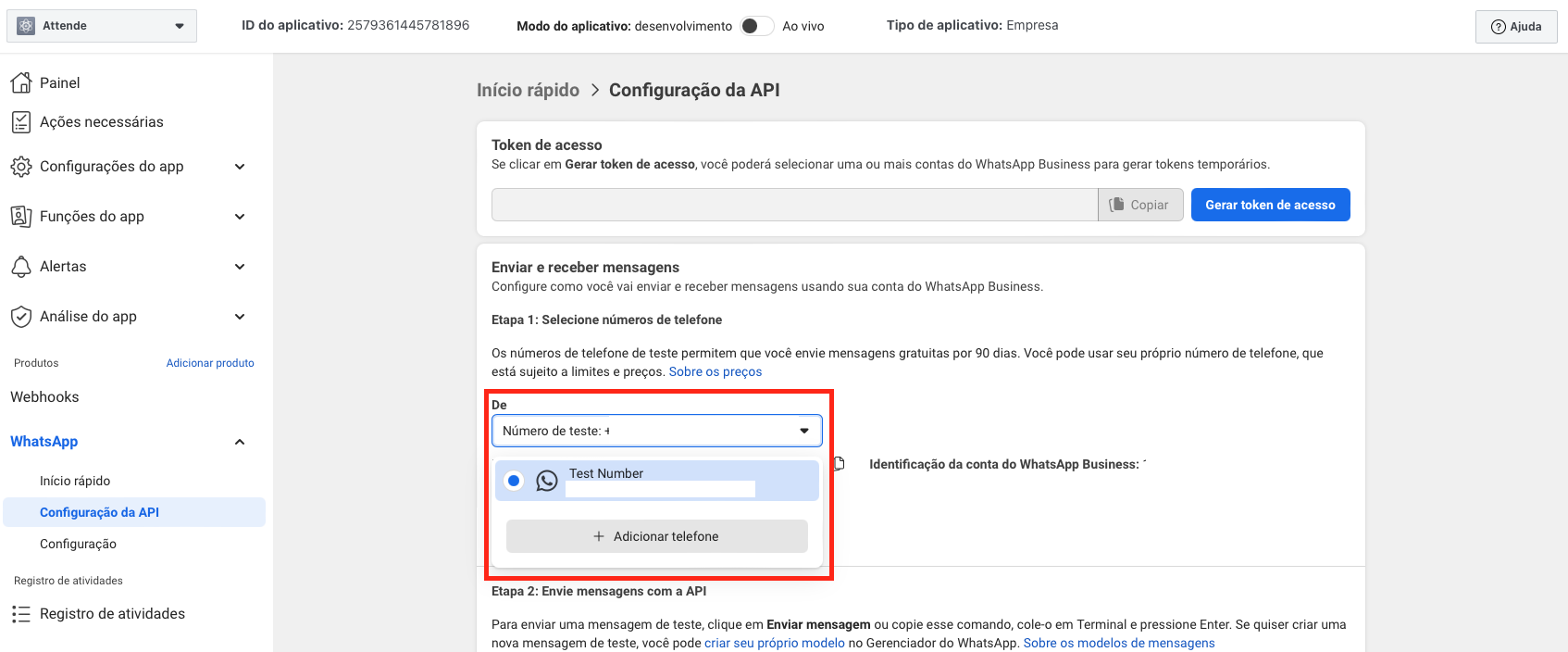Open the Attende app selector dropdown
This screenshot has width=1568, height=652.
[x=102, y=26]
